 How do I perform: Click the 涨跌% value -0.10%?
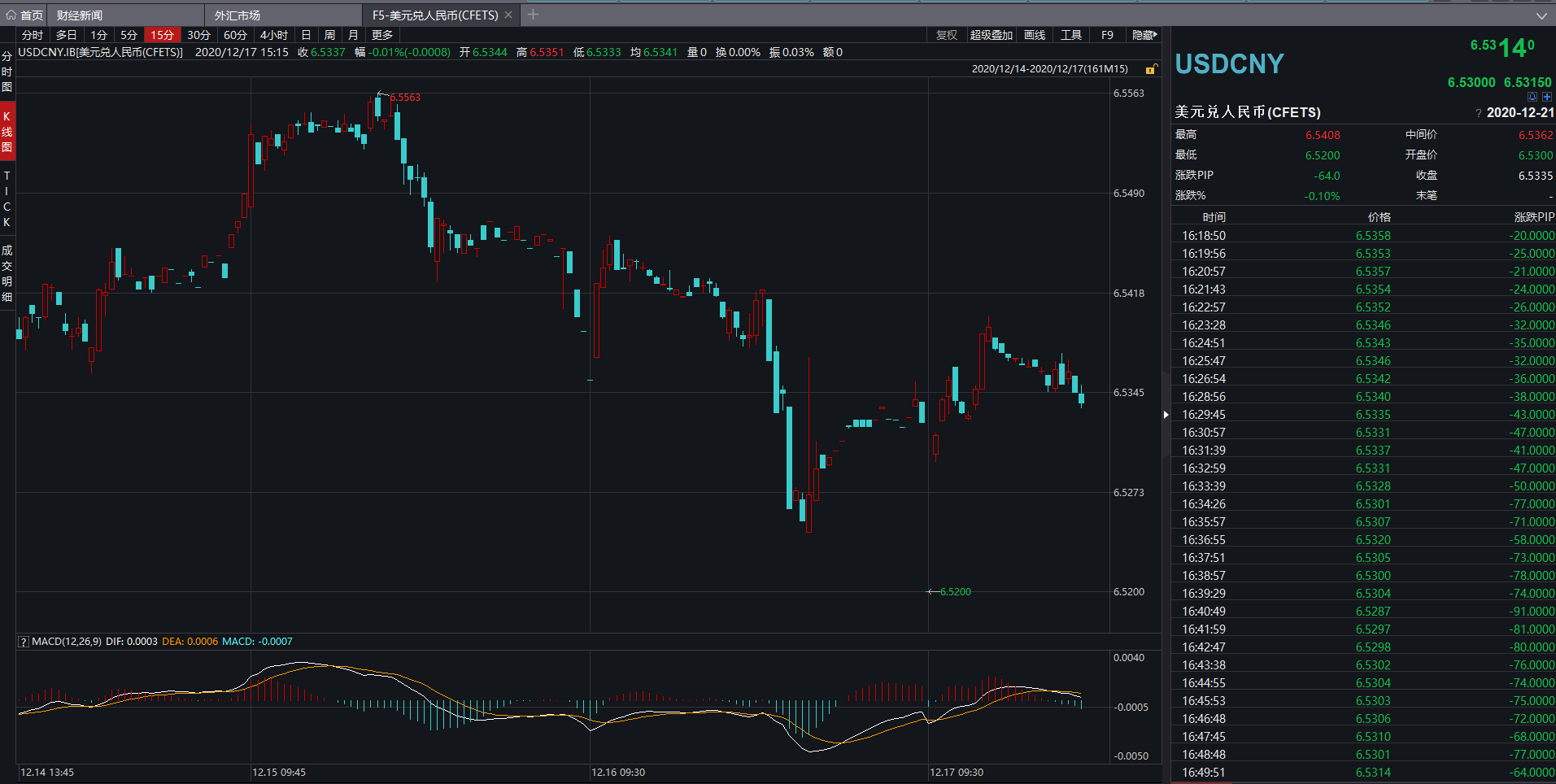(1322, 196)
